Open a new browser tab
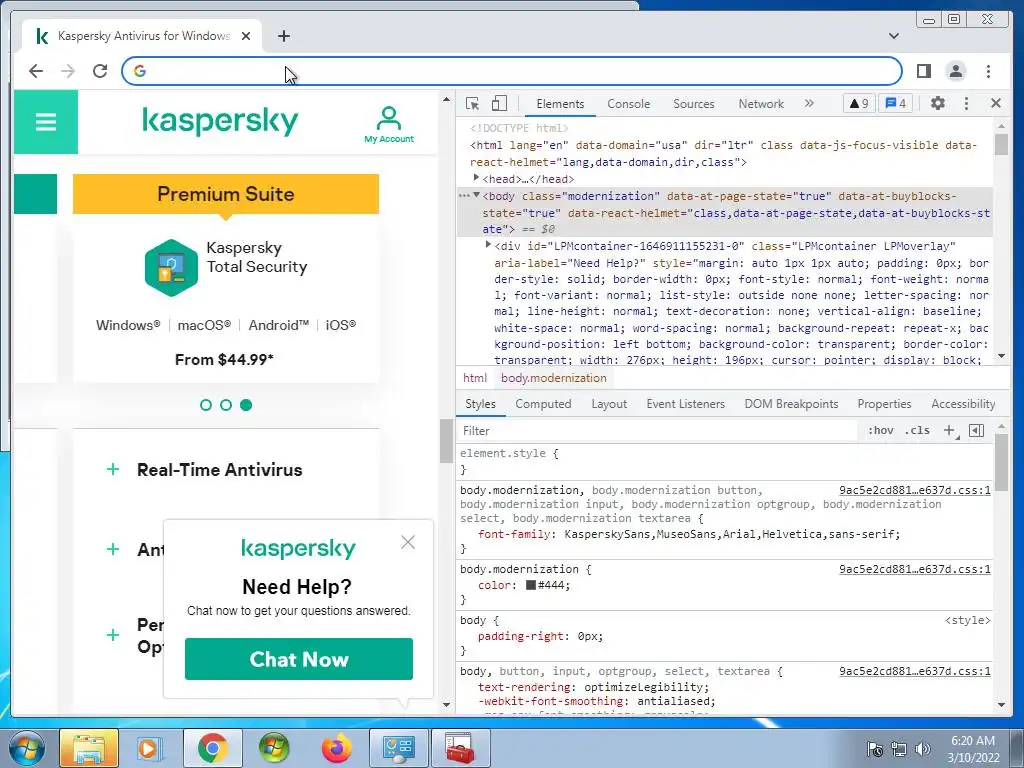Viewport: 1024px width, 768px height. pyautogui.click(x=283, y=36)
